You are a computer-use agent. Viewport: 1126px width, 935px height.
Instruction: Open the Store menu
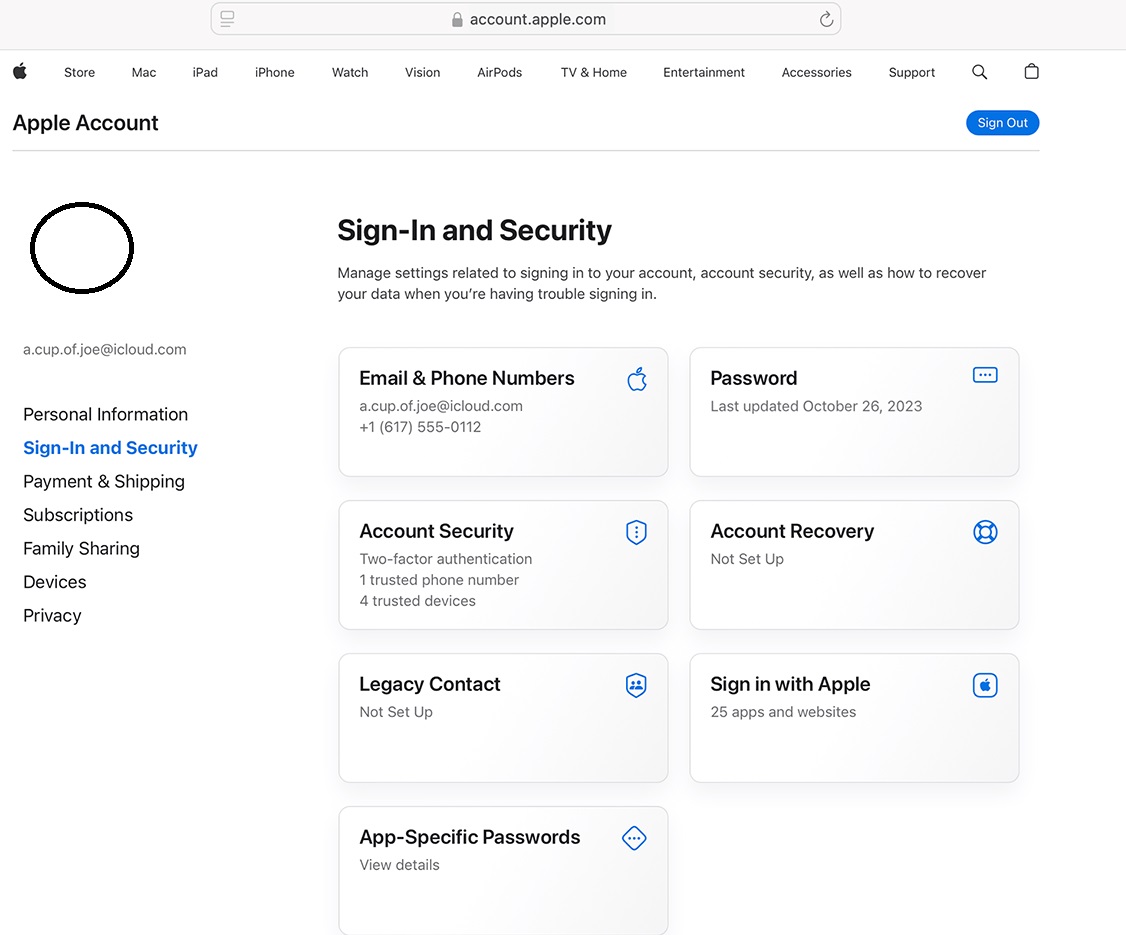[79, 73]
